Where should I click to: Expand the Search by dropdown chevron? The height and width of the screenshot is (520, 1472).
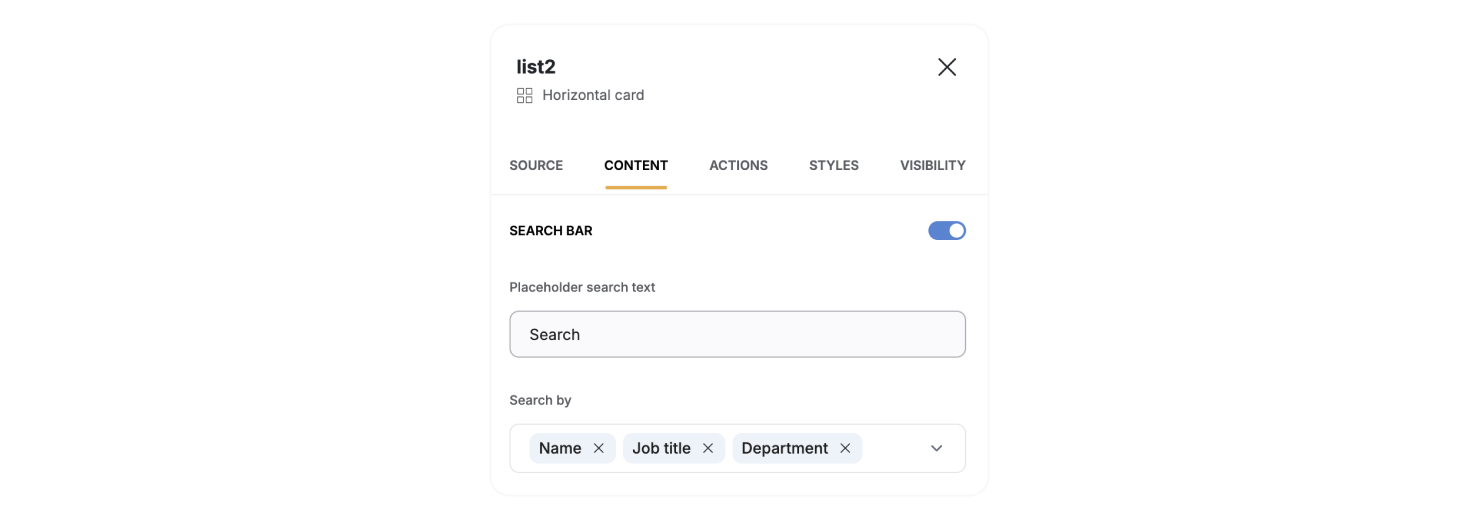[x=936, y=448]
